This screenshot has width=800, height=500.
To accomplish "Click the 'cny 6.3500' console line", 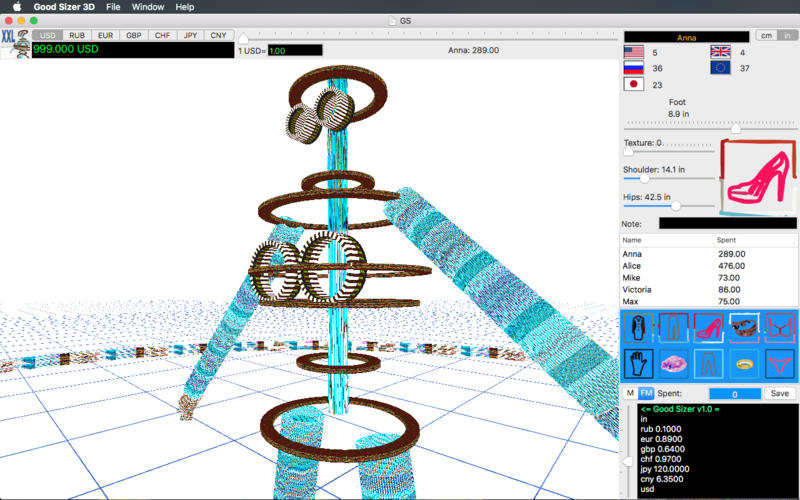I will [661, 479].
